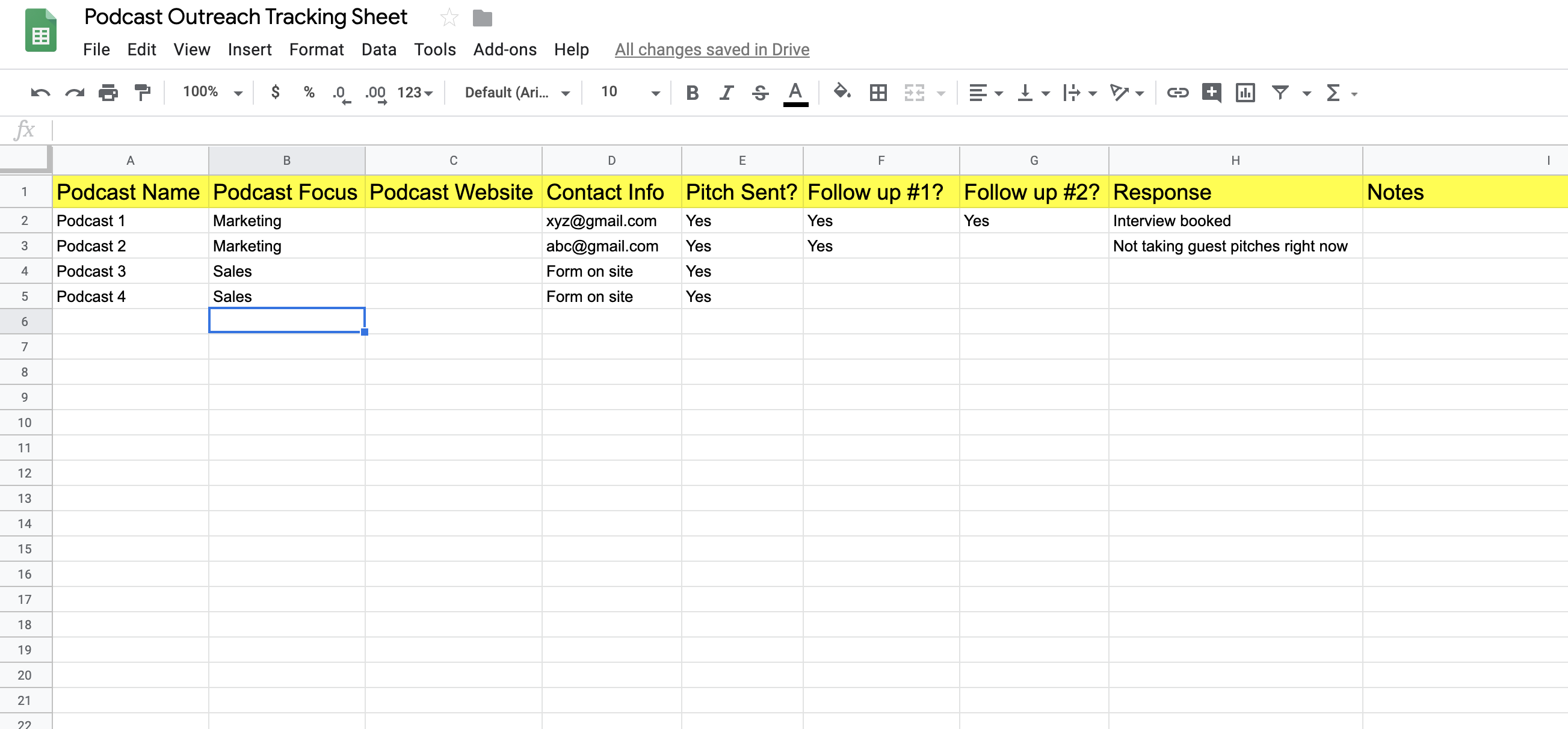Select cell 'xyz@gmail.com'

click(611, 221)
